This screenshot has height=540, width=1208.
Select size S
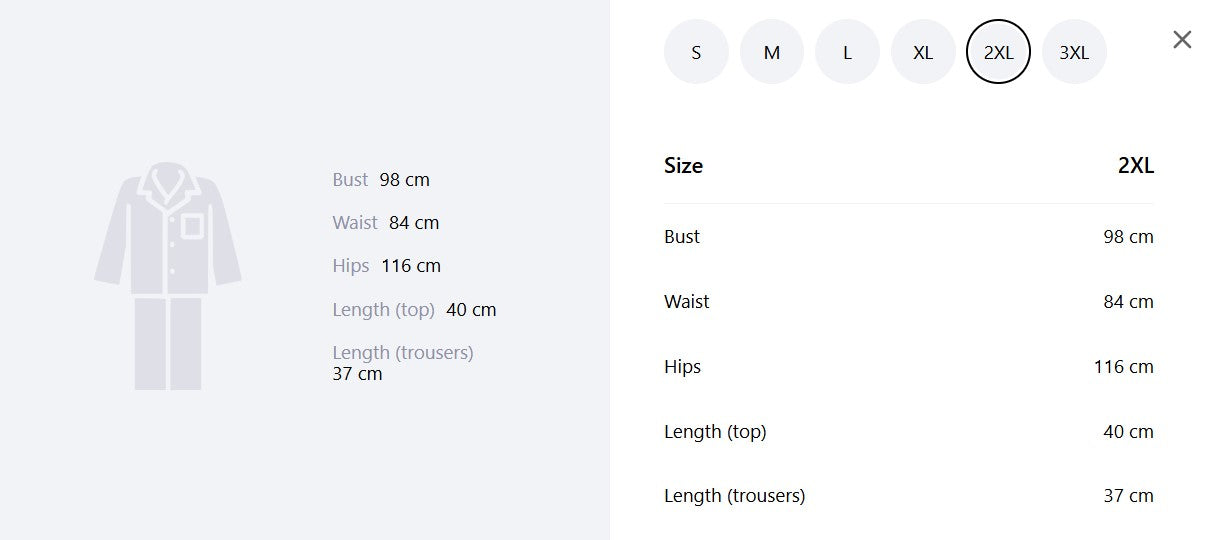pos(696,52)
